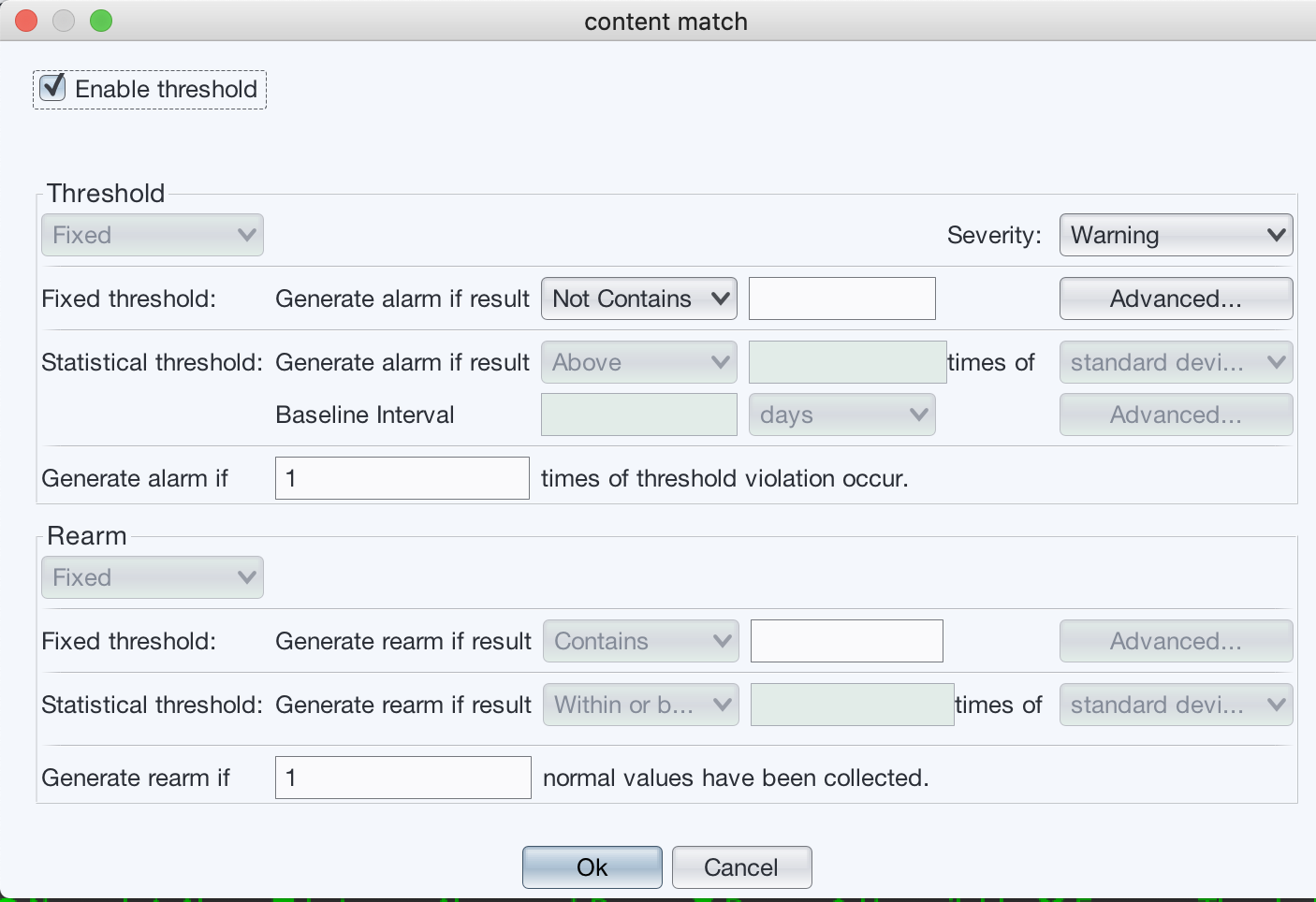The width and height of the screenshot is (1316, 902).
Task: Open the statistical threshold Above dropdown
Action: click(638, 362)
